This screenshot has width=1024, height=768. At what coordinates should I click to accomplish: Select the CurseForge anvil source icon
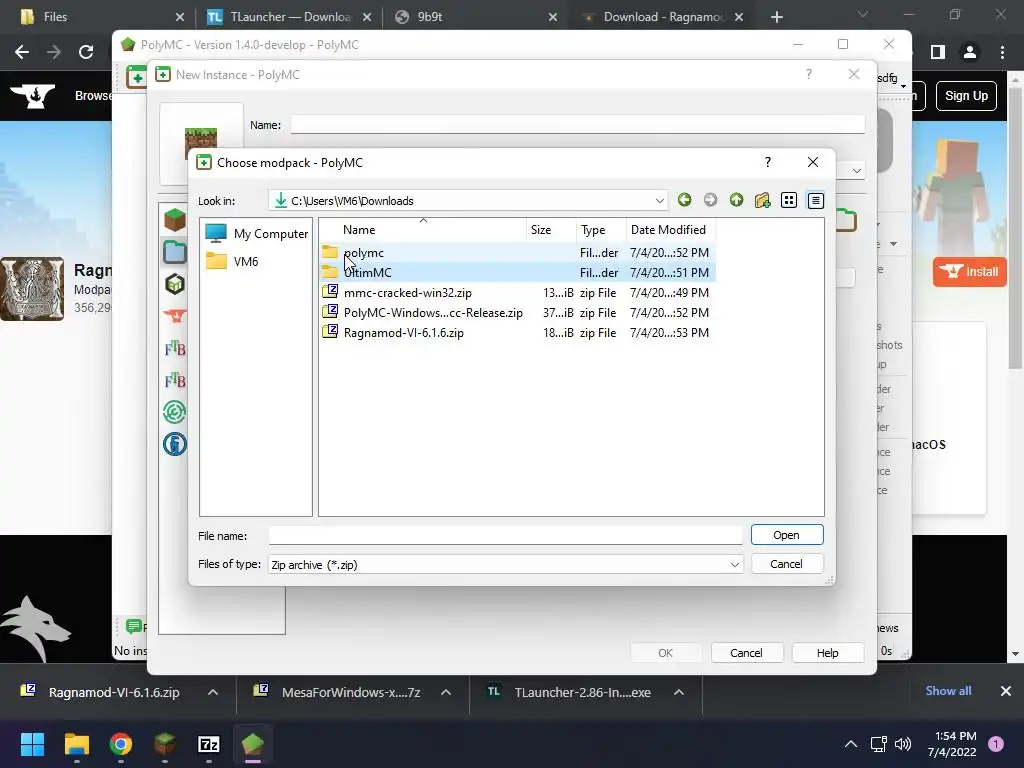click(174, 316)
